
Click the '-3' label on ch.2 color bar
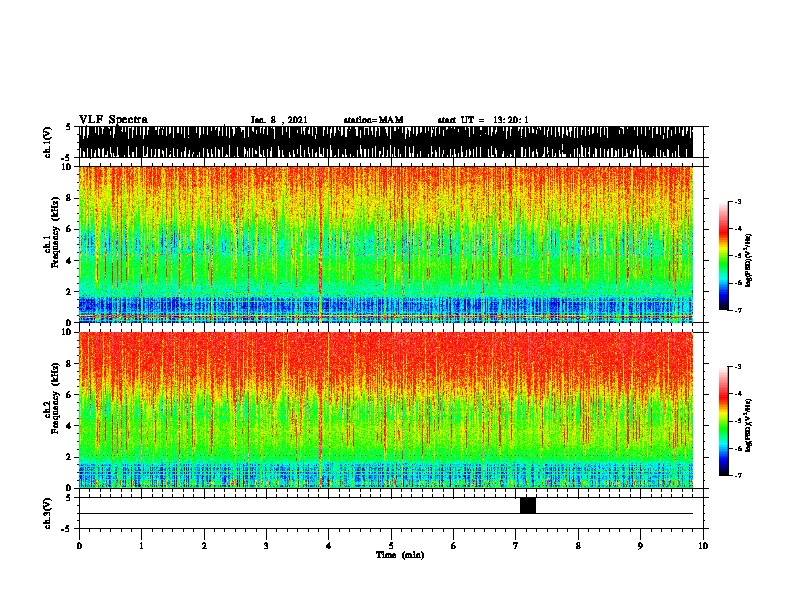(x=737, y=367)
